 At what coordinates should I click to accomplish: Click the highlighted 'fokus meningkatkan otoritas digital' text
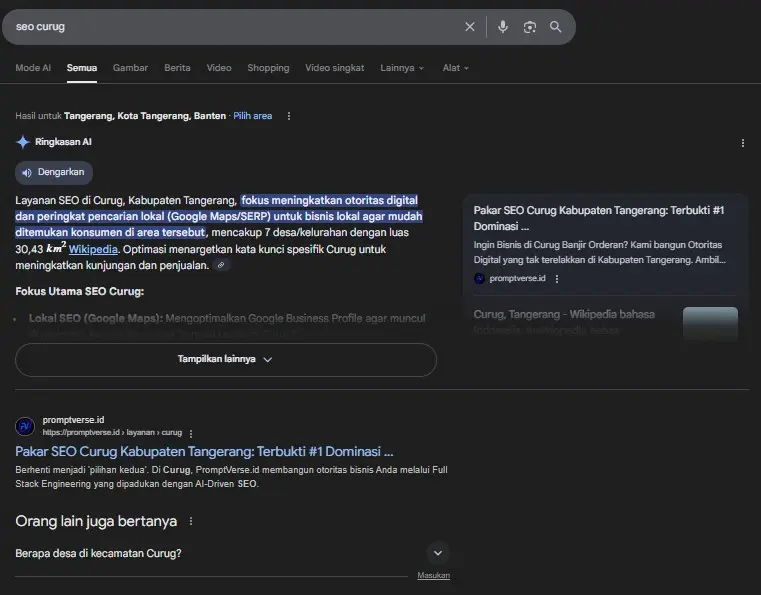point(330,200)
